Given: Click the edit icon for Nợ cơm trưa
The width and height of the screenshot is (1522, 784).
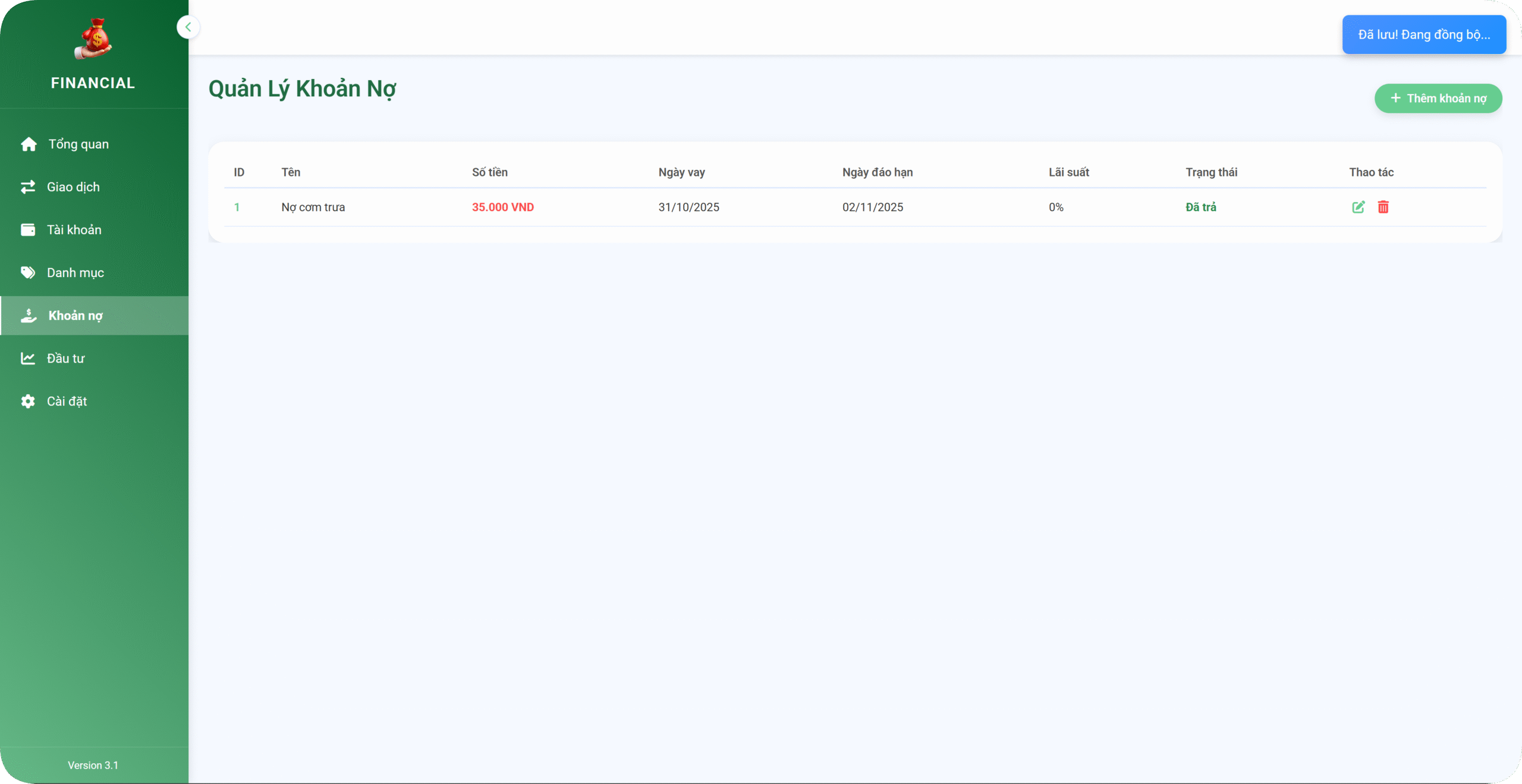Looking at the screenshot, I should click(1358, 207).
